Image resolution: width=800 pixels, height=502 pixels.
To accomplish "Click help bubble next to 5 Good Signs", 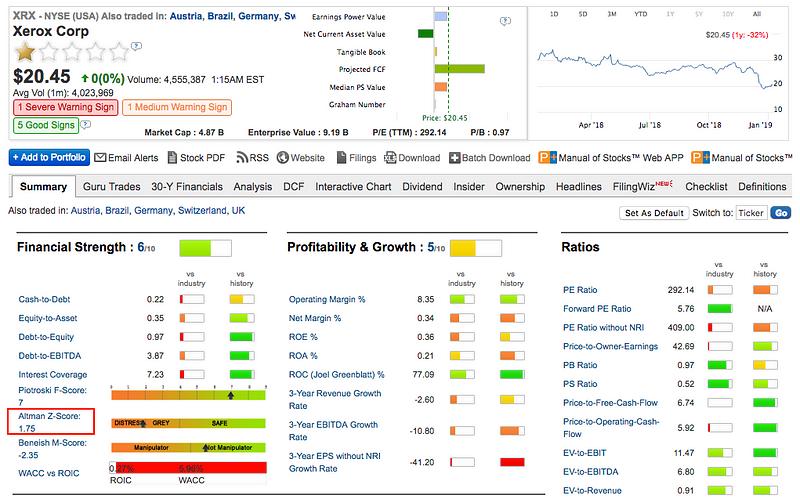I will tap(86, 124).
